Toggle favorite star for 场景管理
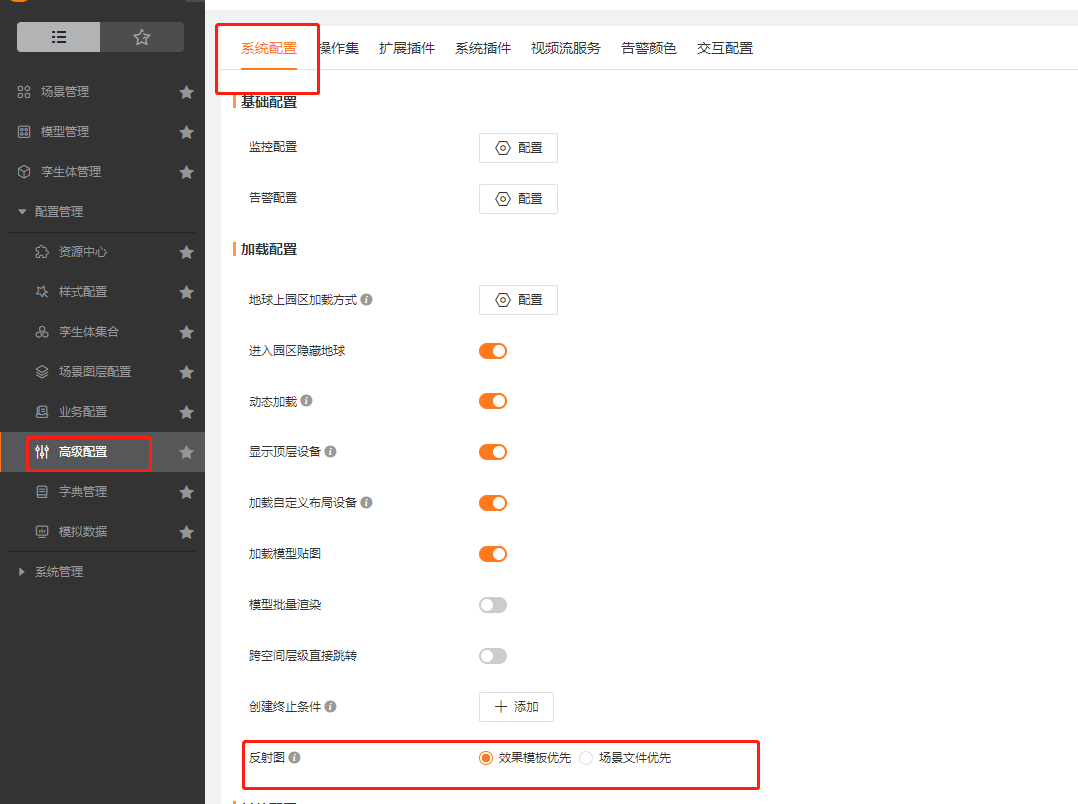Screen dimensions: 1078x804 pyautogui.click(x=186, y=92)
